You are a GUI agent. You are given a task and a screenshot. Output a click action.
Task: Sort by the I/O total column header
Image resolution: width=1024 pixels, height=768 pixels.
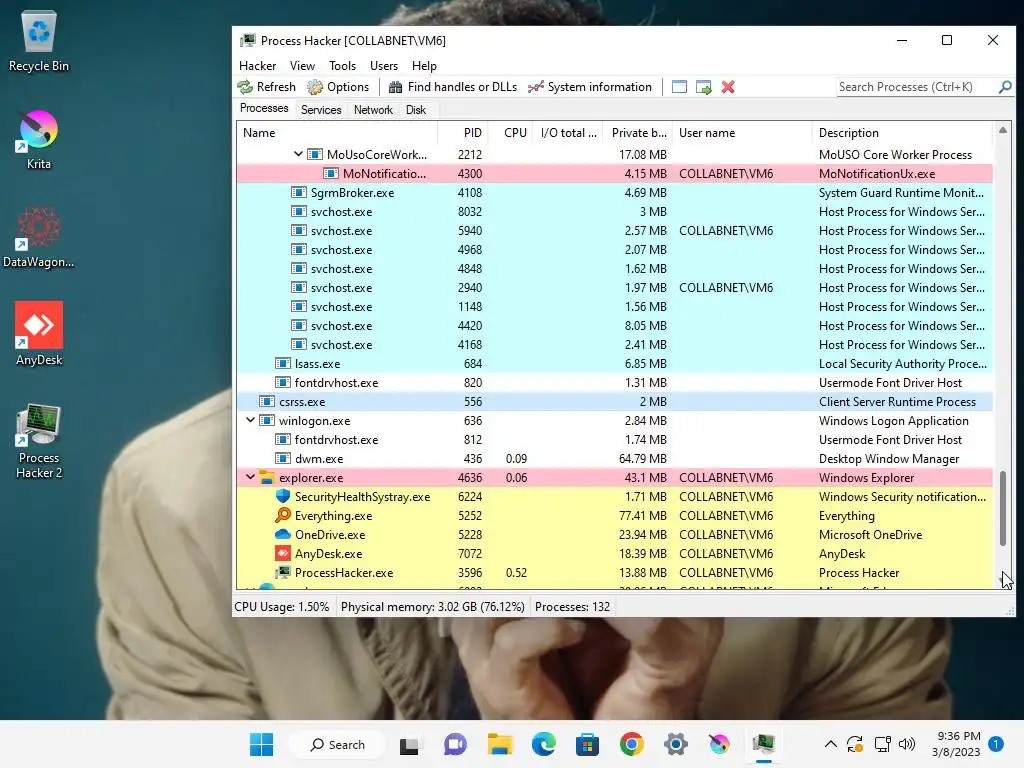(x=568, y=133)
